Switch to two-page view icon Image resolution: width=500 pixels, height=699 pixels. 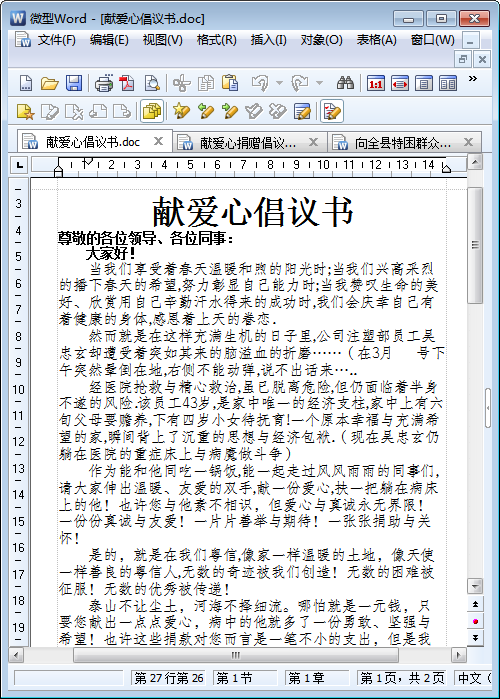tap(448, 83)
